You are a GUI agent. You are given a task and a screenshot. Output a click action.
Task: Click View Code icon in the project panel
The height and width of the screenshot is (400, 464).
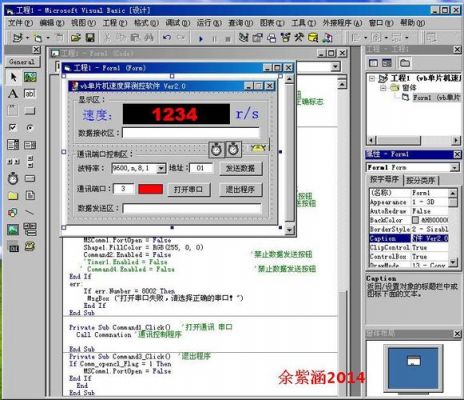point(373,63)
